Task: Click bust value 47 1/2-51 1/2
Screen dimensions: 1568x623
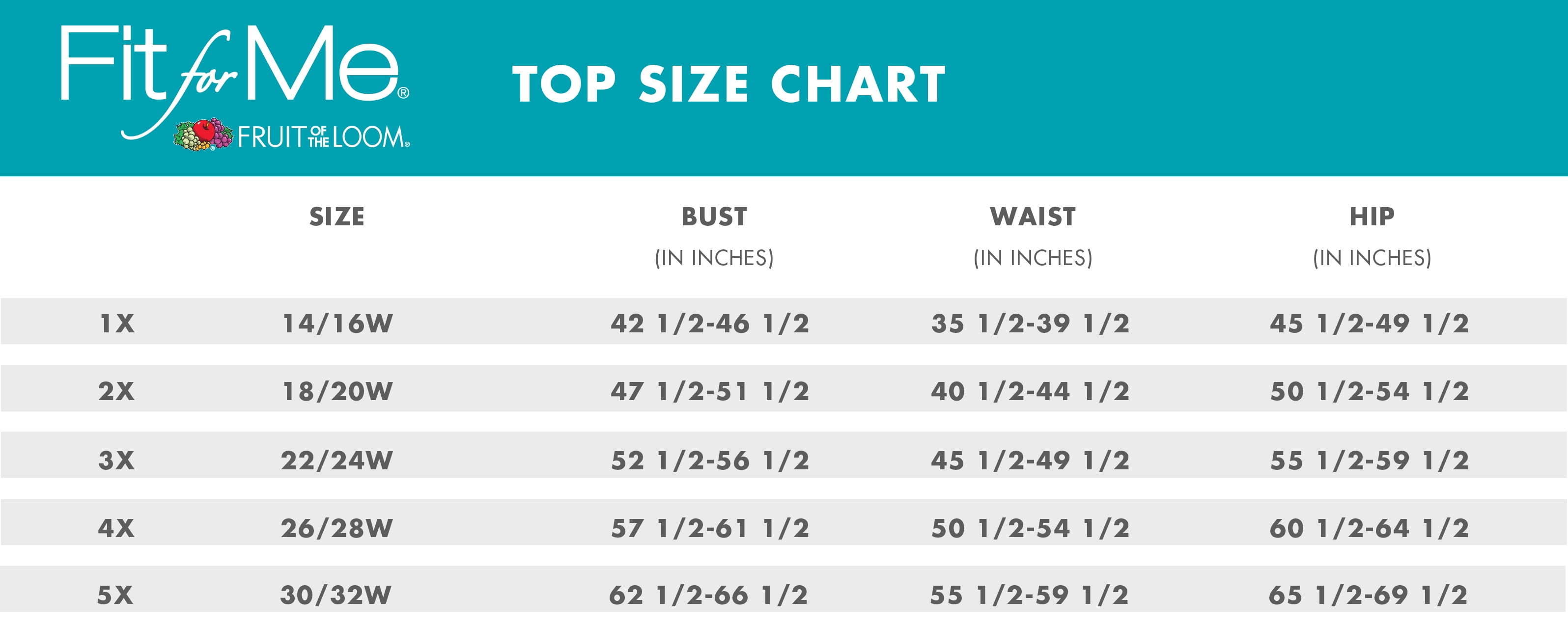Action: click(x=710, y=391)
